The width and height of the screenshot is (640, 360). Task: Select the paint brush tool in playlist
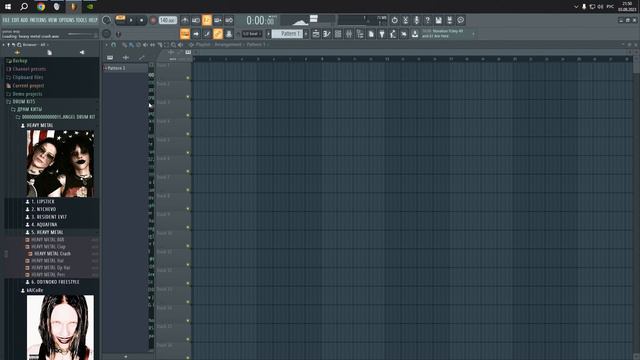(x=131, y=45)
